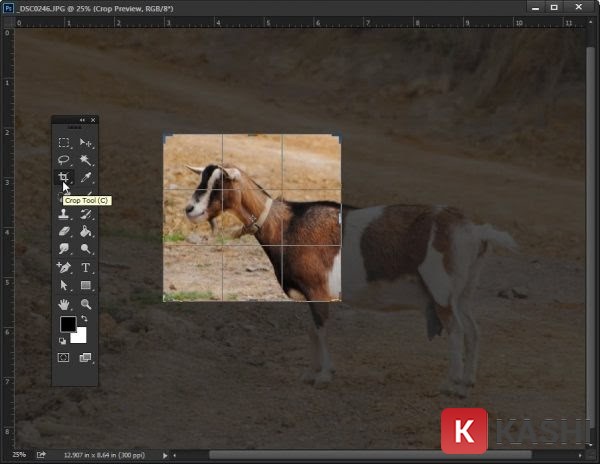The width and height of the screenshot is (600, 464).
Task: Select the Eraser tool
Action: pyautogui.click(x=64, y=231)
